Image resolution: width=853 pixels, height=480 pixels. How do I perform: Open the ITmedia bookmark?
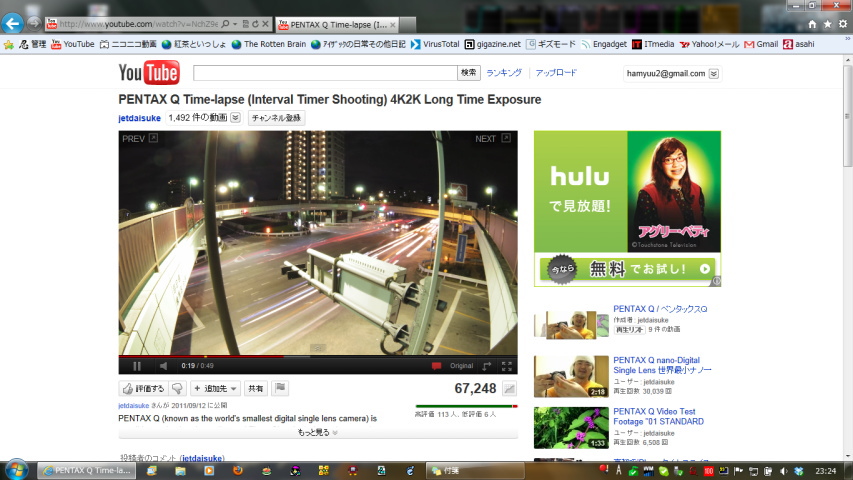[653, 44]
